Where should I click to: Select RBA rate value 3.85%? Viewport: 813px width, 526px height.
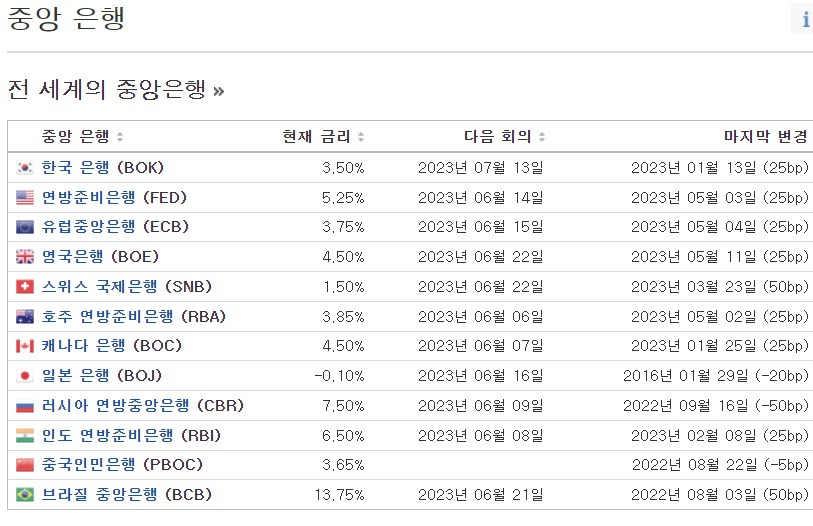coord(343,317)
